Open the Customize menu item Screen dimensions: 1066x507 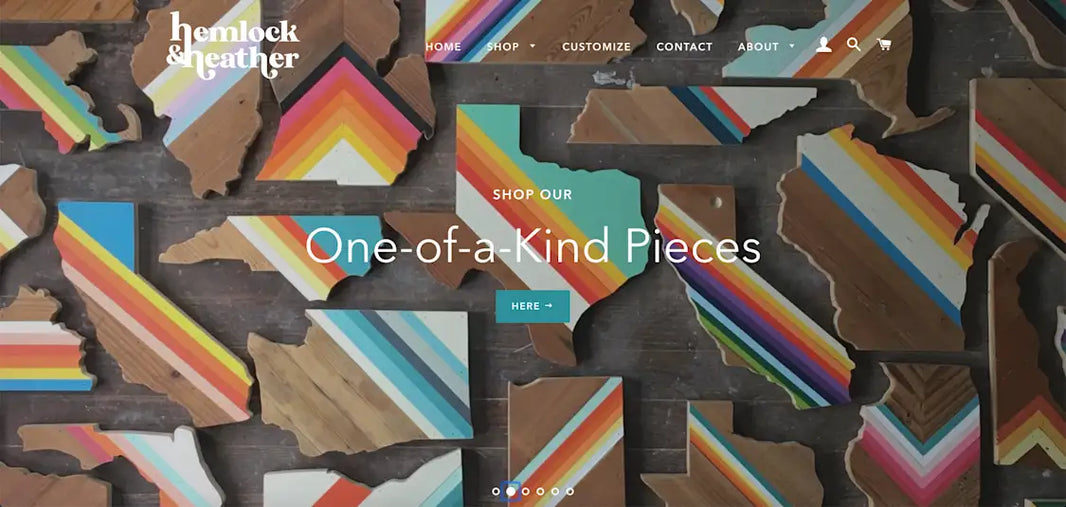pyautogui.click(x=596, y=47)
